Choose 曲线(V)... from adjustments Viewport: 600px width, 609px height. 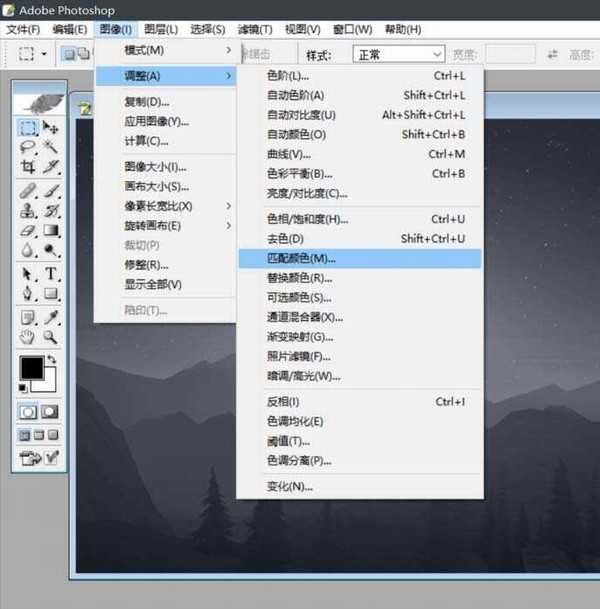(x=360, y=154)
